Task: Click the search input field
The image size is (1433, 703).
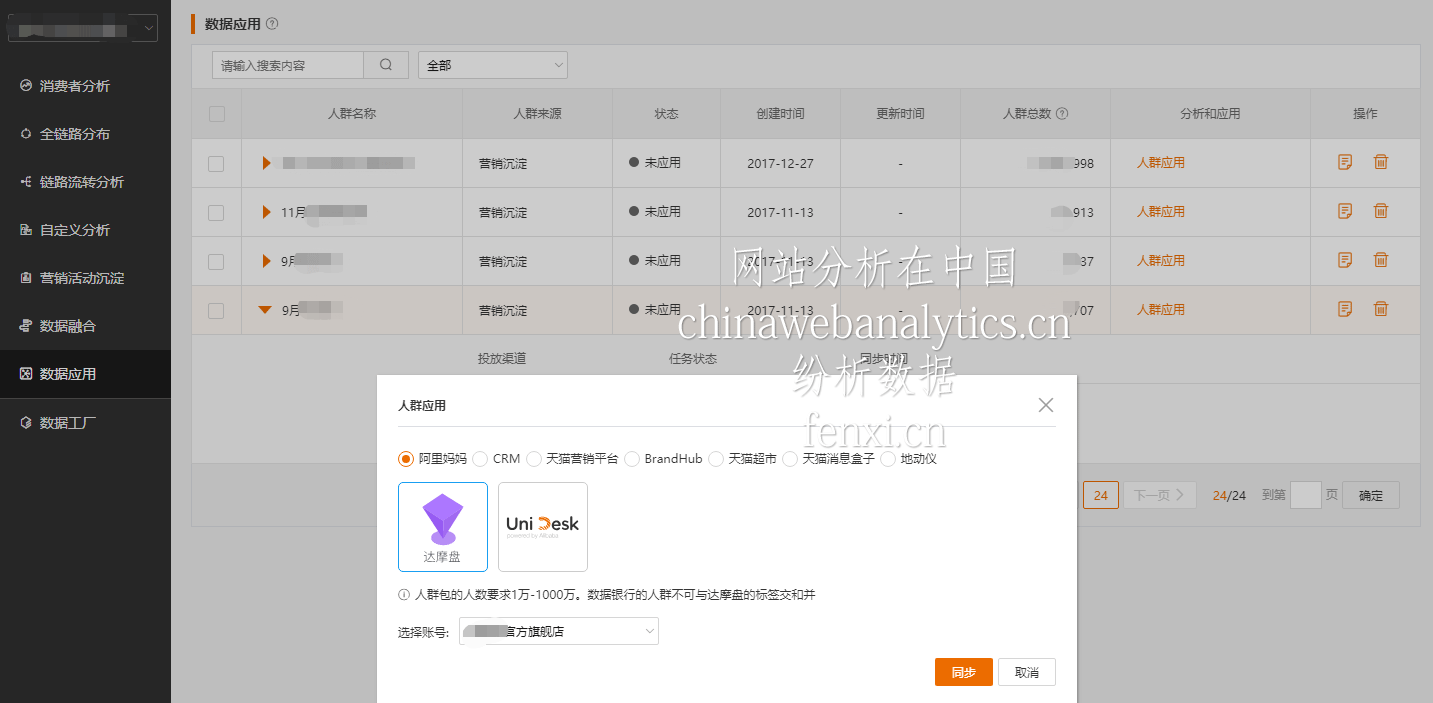Action: (x=288, y=65)
